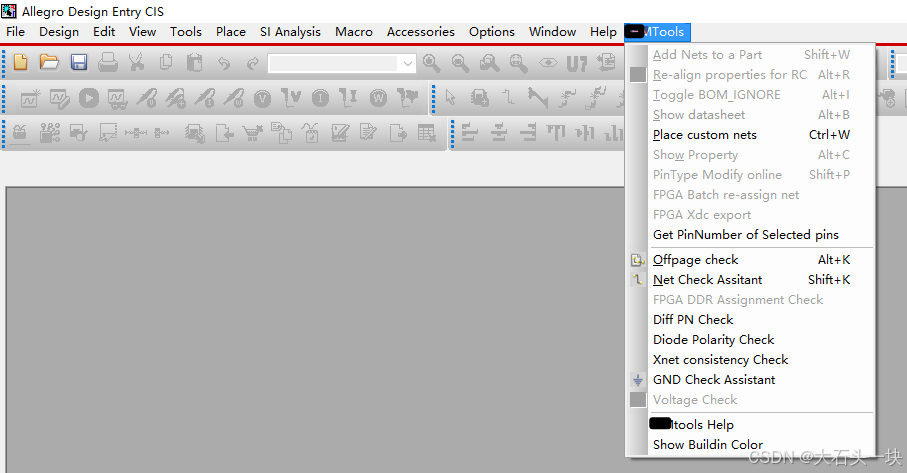Open the Window menu
This screenshot has width=907, height=473.
(552, 32)
